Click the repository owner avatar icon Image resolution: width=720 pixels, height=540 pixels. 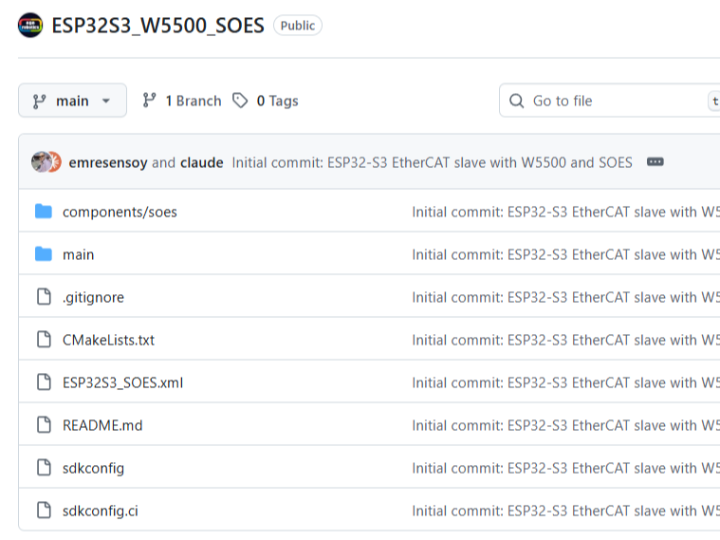(31, 25)
